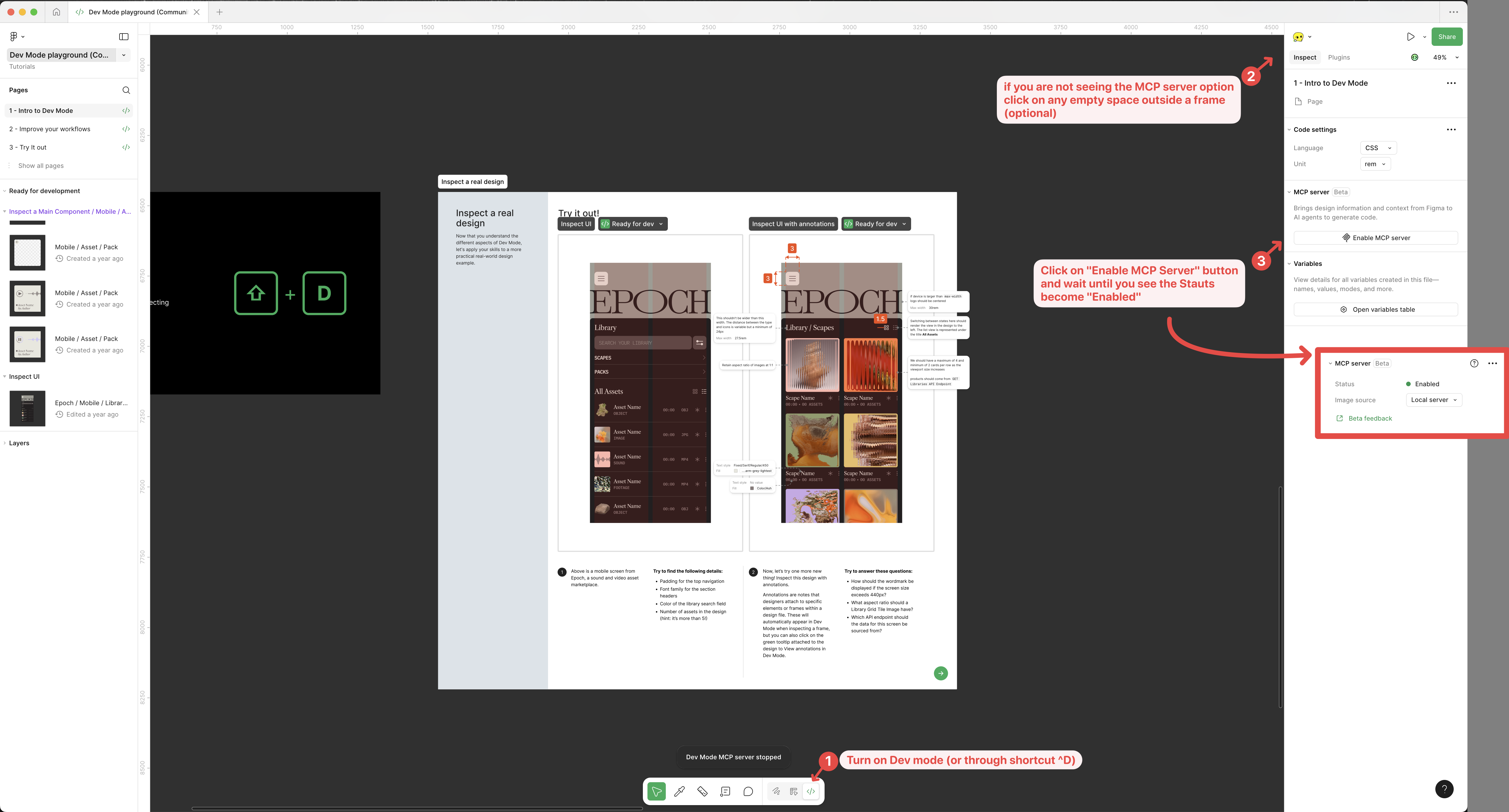Screen dimensions: 1509x812
Task: Select the Annotation tool
Action: [x=725, y=791]
